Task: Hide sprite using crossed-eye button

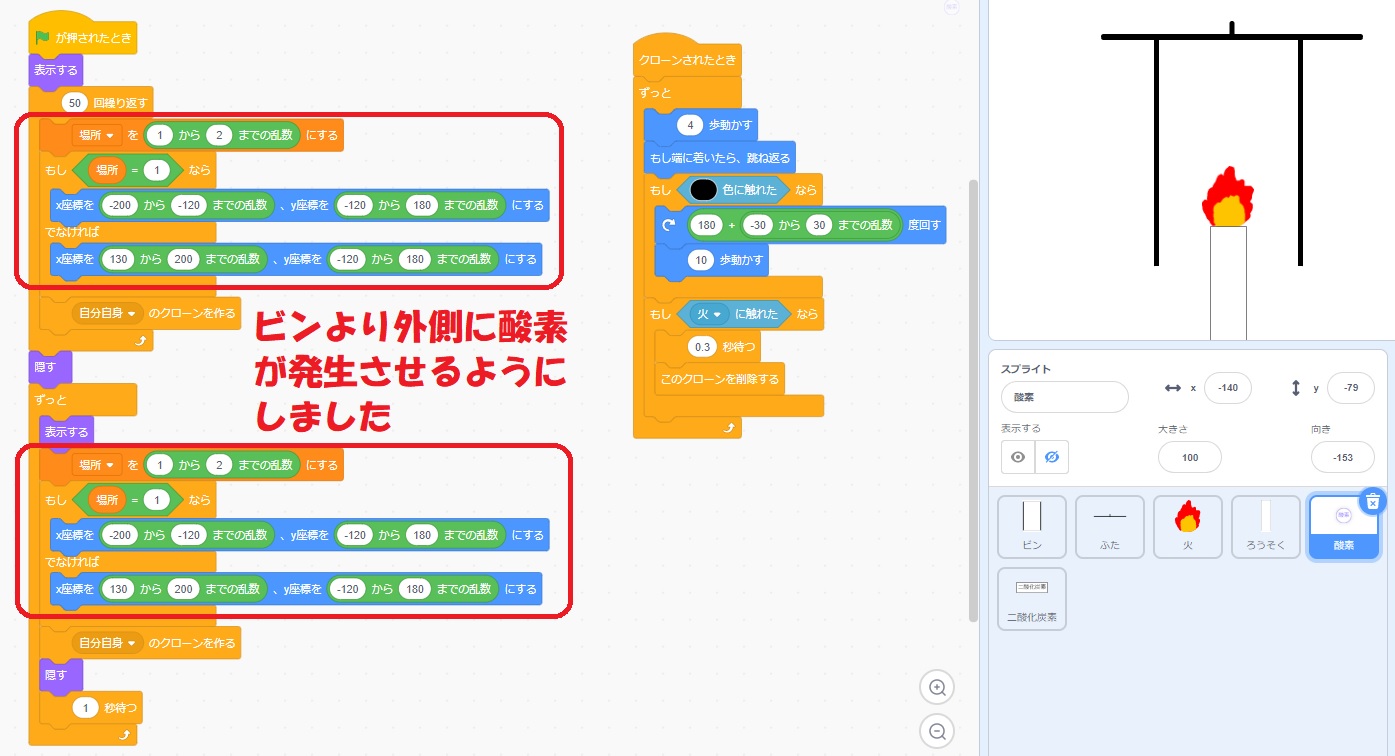Action: [x=1052, y=457]
